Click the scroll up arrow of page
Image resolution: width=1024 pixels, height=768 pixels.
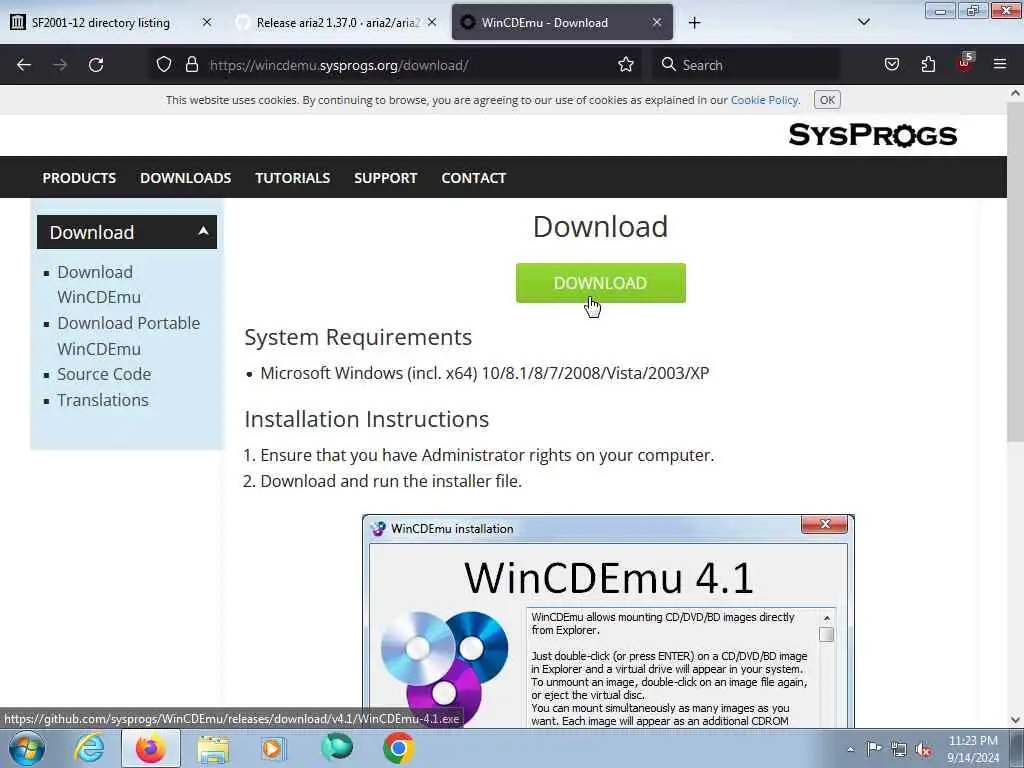click(1015, 93)
